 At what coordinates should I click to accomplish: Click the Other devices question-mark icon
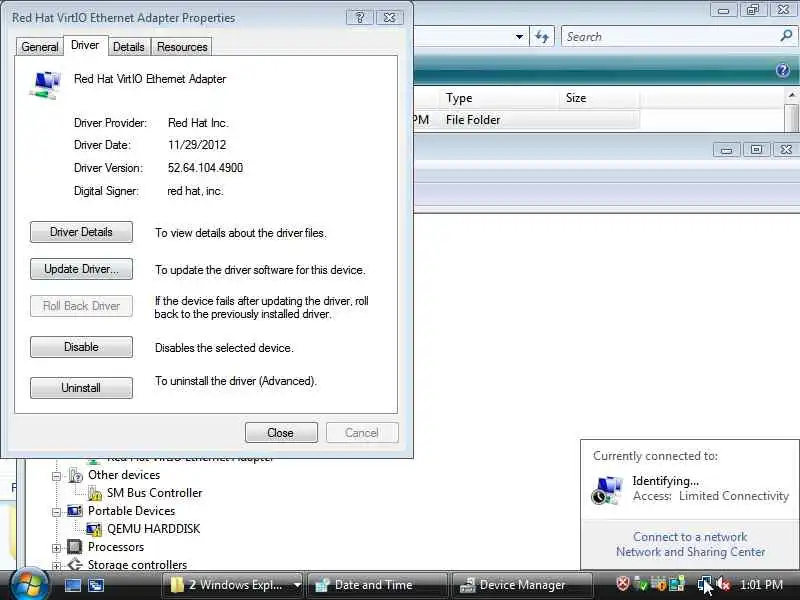[75, 475]
